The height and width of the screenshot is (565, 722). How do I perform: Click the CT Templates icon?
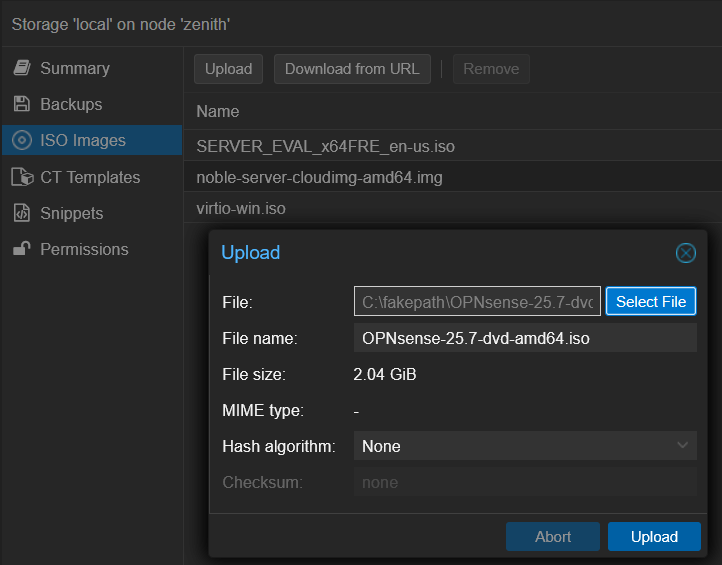(x=21, y=177)
